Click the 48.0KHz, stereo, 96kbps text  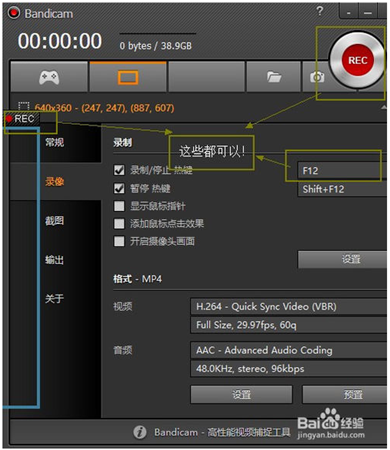coord(250,369)
